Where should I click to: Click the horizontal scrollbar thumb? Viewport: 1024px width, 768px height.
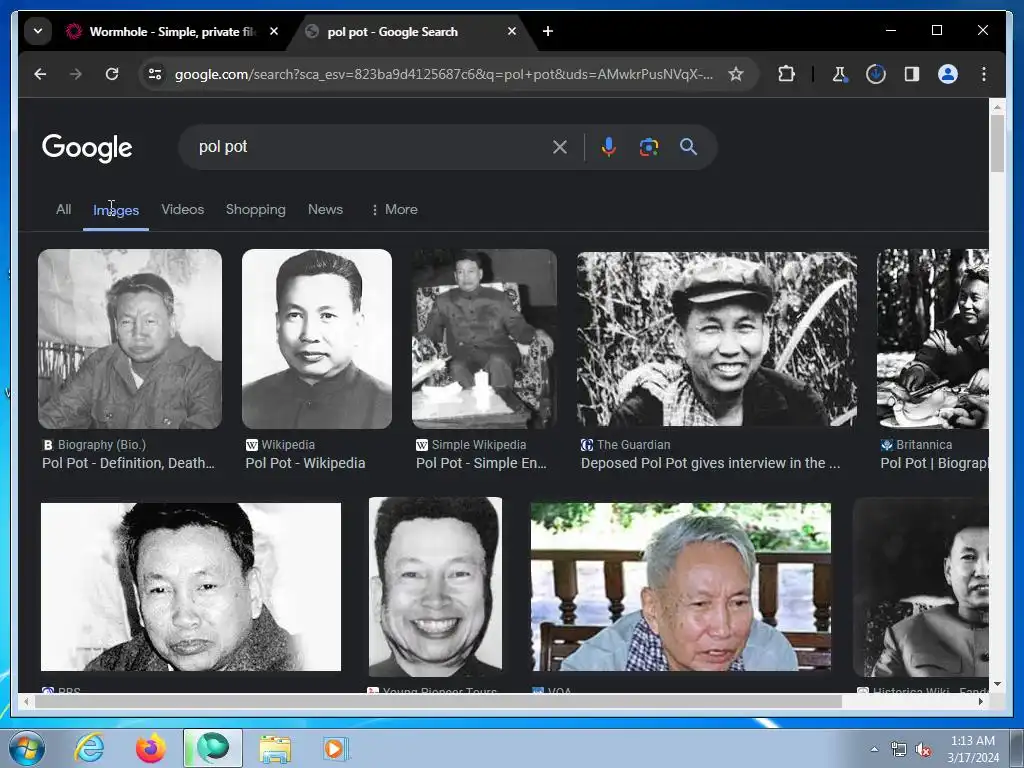click(438, 701)
